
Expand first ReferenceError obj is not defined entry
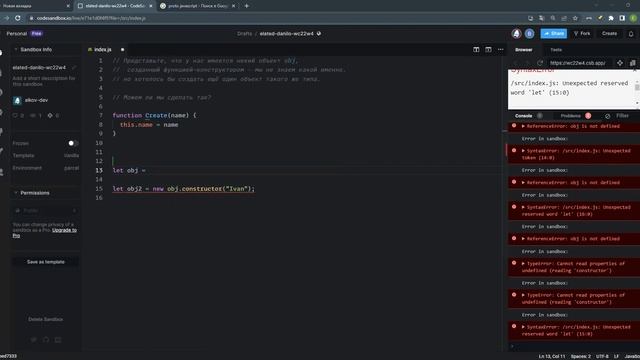click(x=523, y=126)
